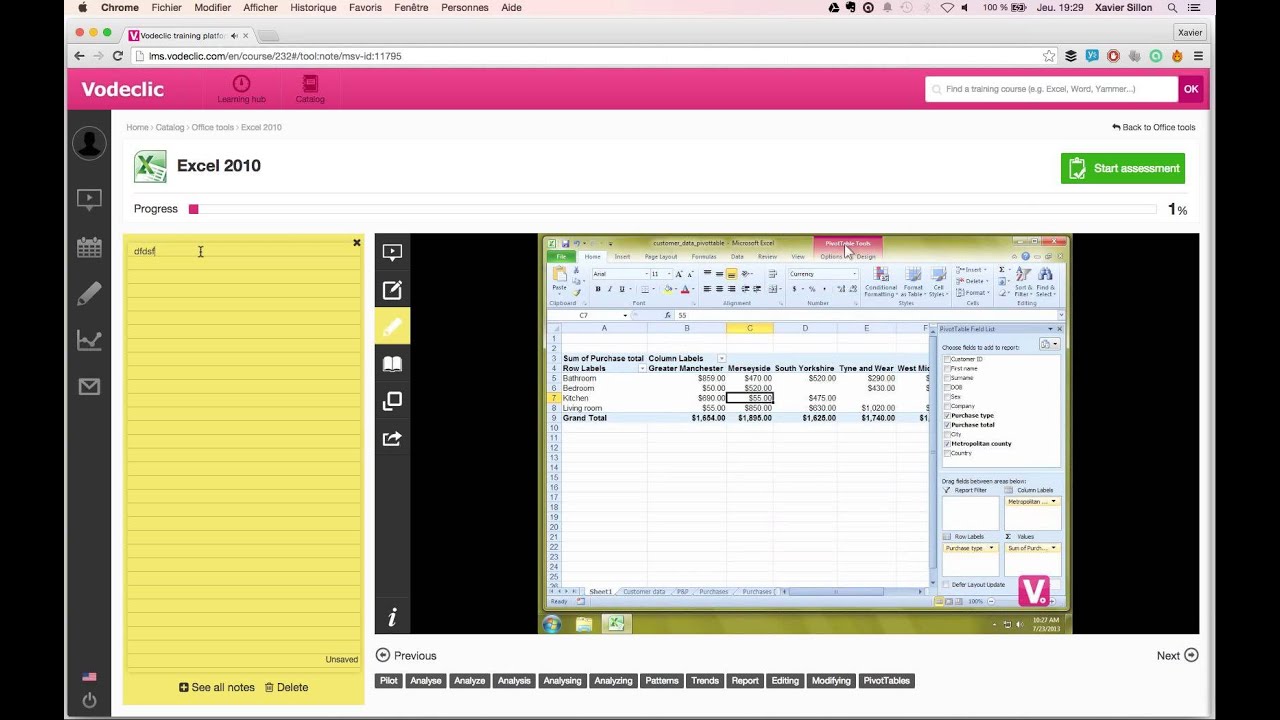The height and width of the screenshot is (720, 1280).
Task: Click the training course search field
Action: coord(1051,89)
